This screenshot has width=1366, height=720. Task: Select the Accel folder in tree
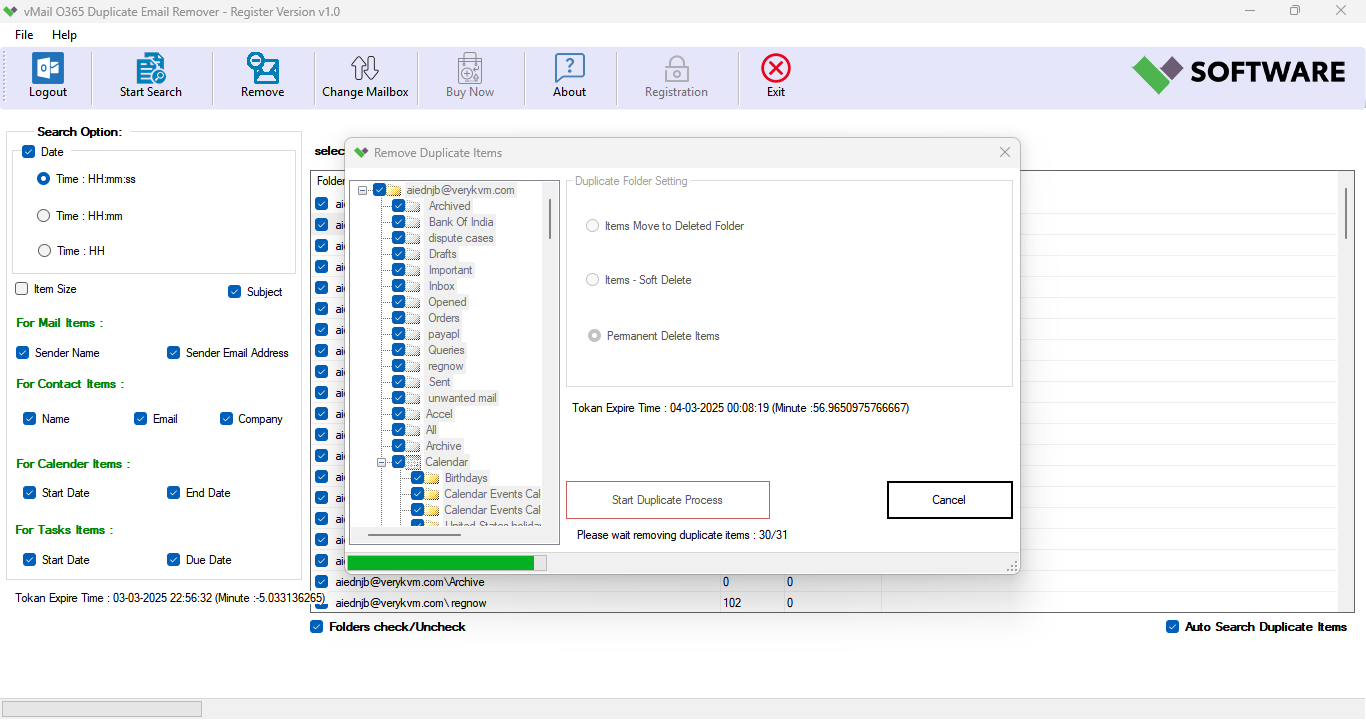click(x=439, y=414)
